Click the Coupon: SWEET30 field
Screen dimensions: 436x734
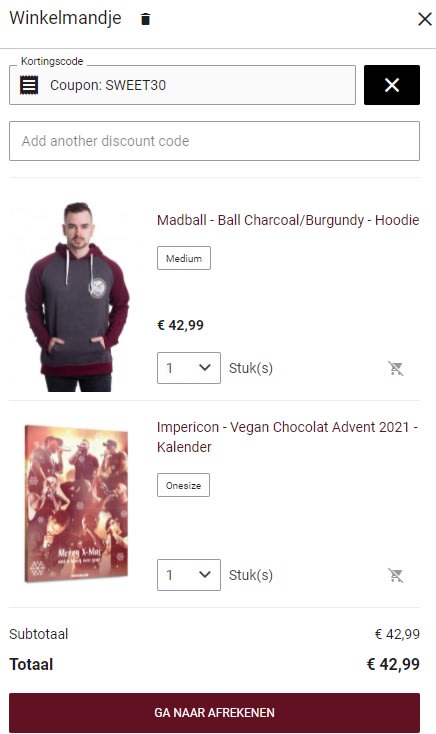[x=182, y=85]
